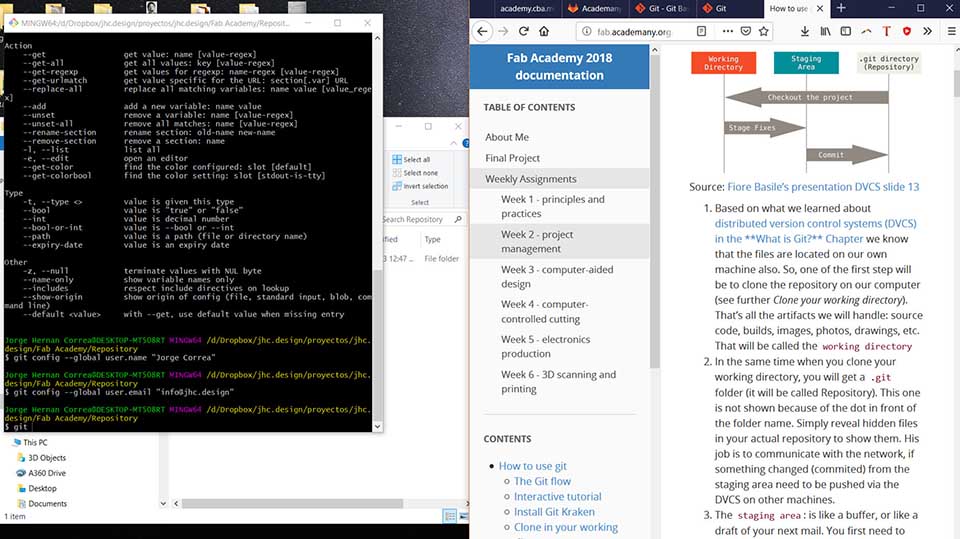The height and width of the screenshot is (539, 960).
Task: Open page actions three-dot menu
Action: tap(727, 31)
